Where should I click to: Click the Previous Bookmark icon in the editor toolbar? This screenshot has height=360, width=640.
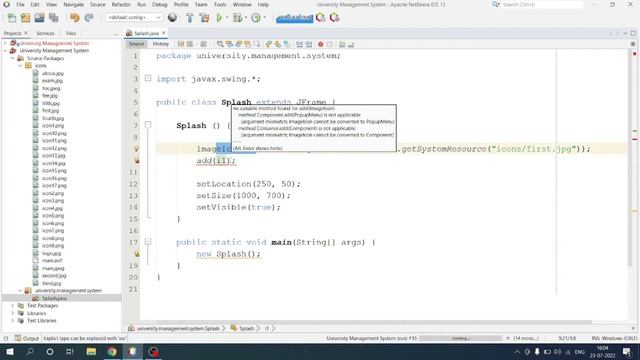268,44
